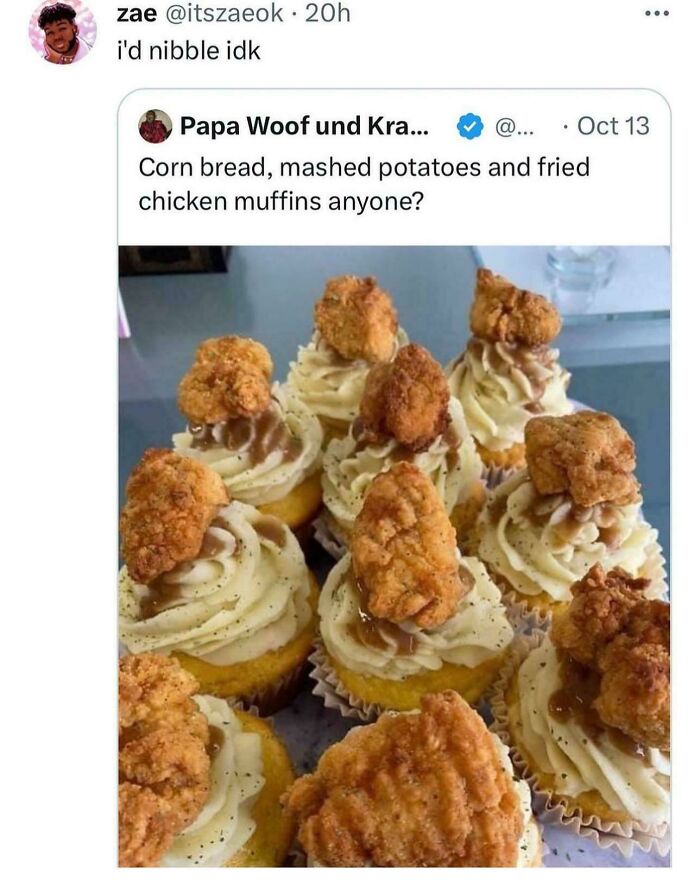
Task: Click the "i'd nibble idk" tweet text
Action: [189, 49]
